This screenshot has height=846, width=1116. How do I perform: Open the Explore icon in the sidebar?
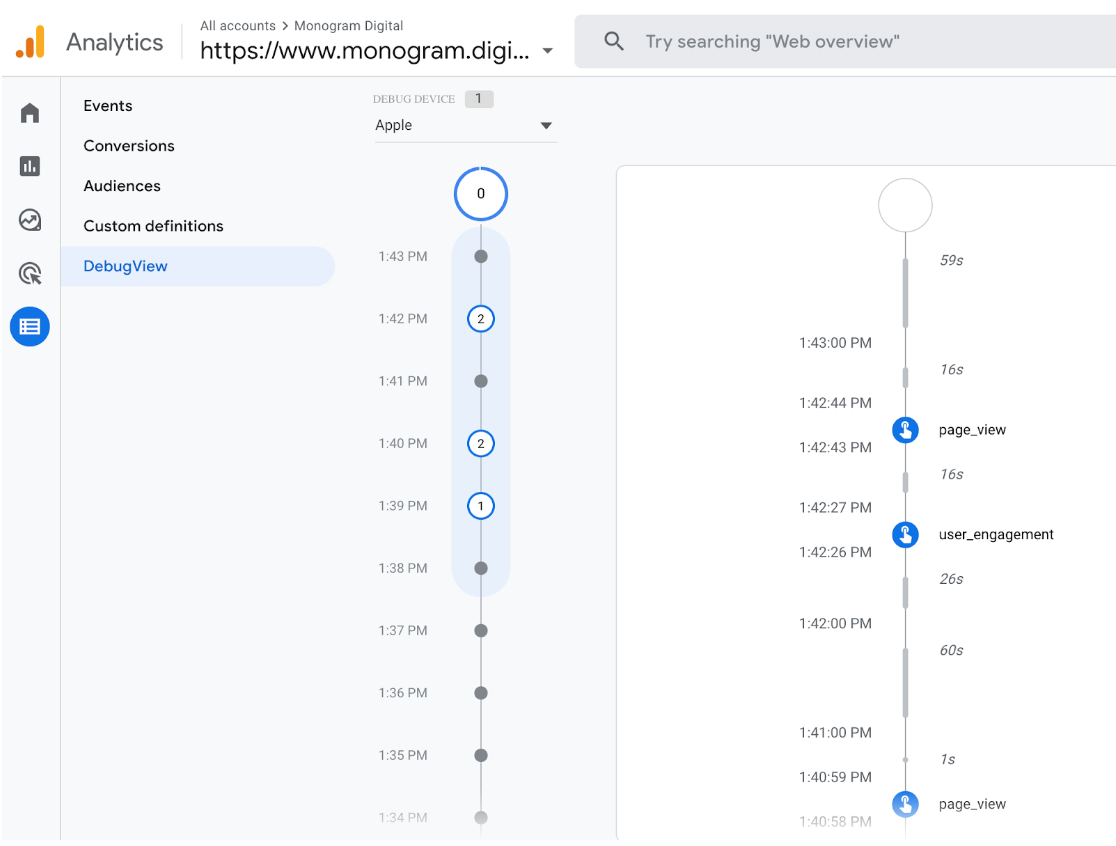click(x=30, y=220)
